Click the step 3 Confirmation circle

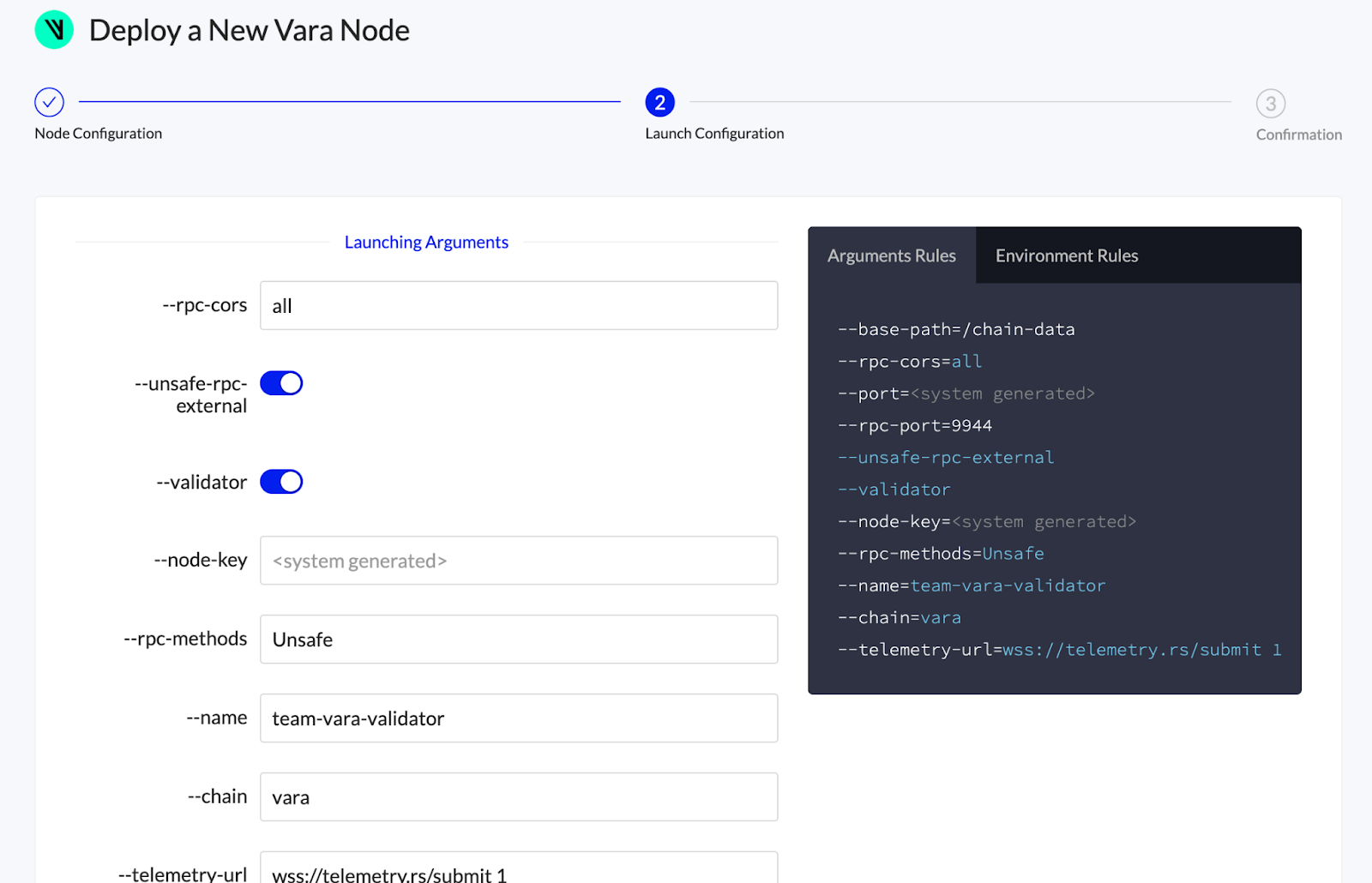point(1270,104)
